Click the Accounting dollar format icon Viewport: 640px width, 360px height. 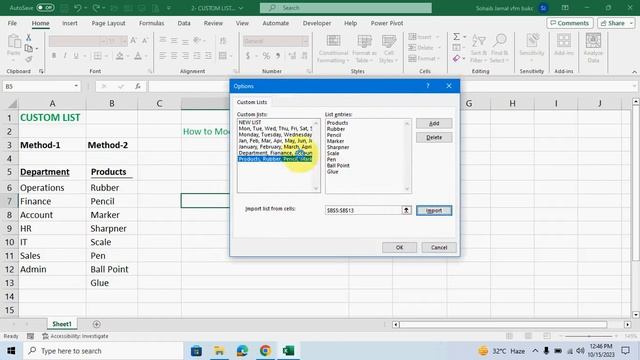tap(248, 56)
